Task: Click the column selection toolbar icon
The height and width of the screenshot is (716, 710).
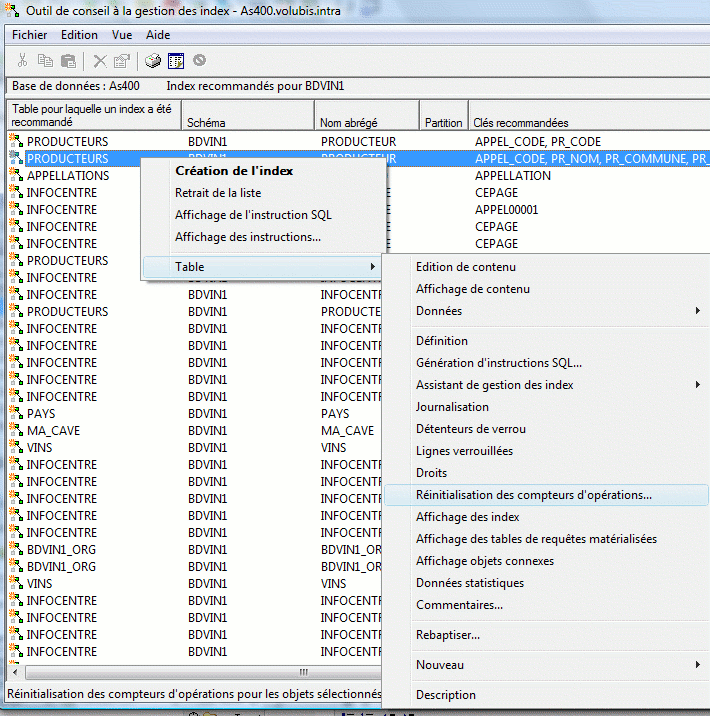Action: pos(176,61)
